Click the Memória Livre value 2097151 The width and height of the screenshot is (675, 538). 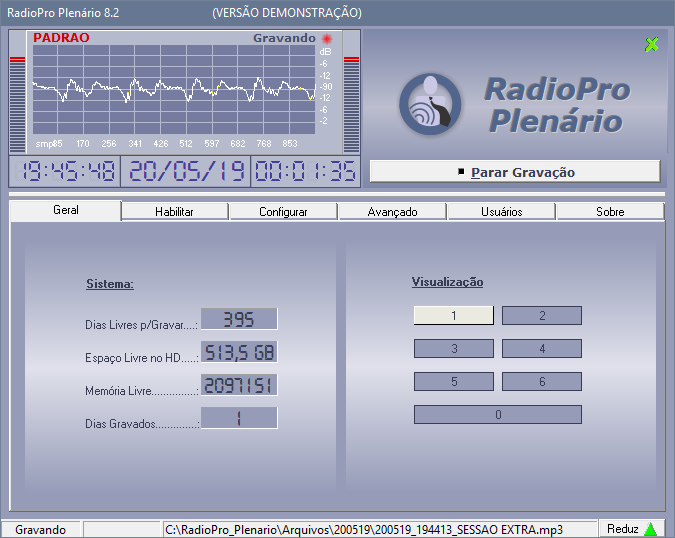click(x=239, y=385)
